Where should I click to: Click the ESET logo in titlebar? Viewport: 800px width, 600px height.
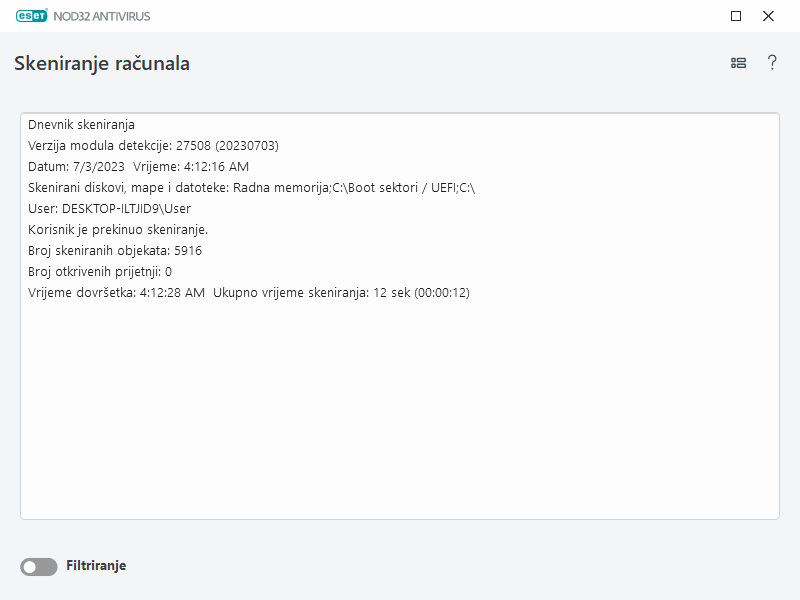33,16
